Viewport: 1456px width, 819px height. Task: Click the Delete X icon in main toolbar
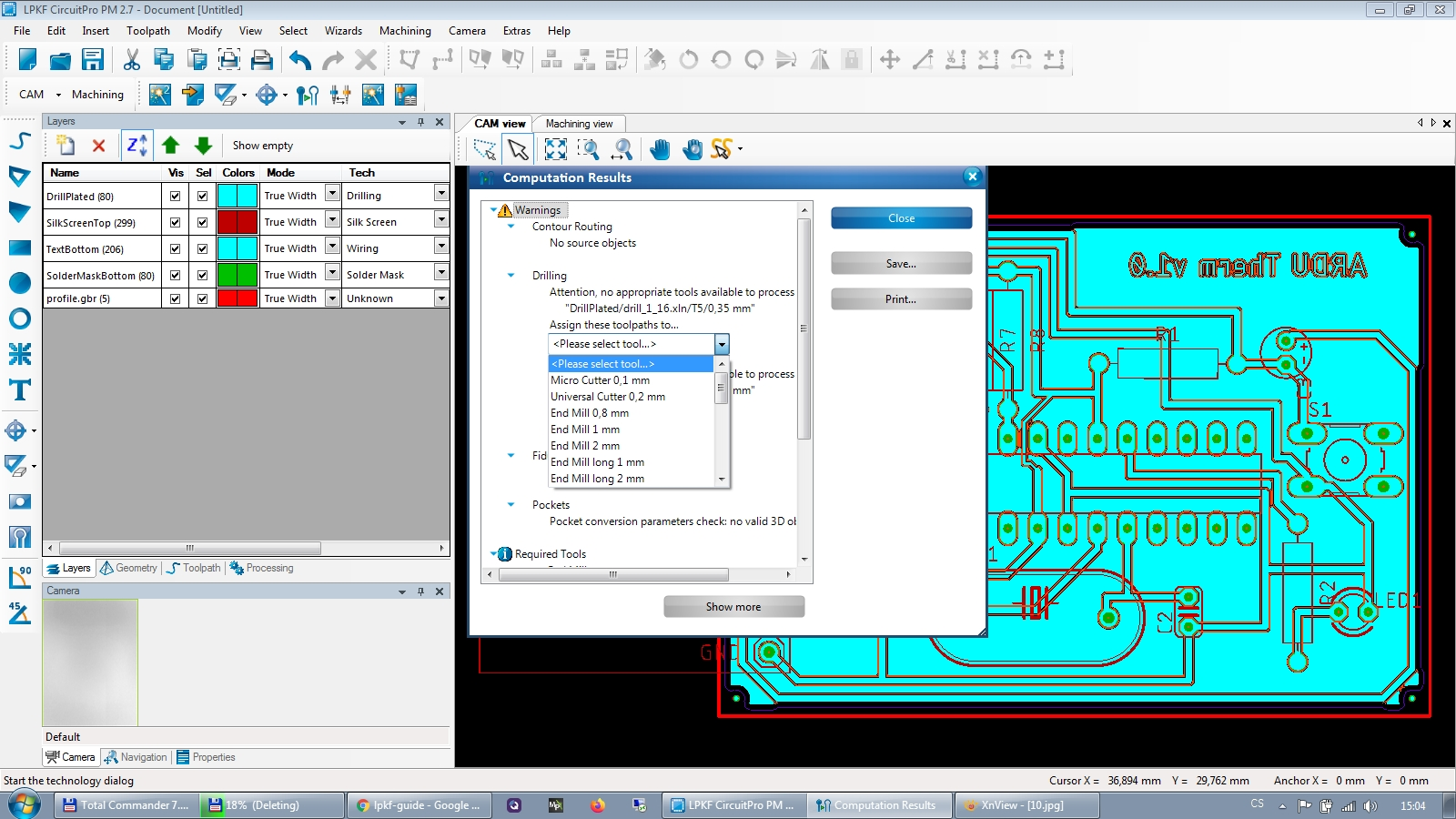coord(366,60)
